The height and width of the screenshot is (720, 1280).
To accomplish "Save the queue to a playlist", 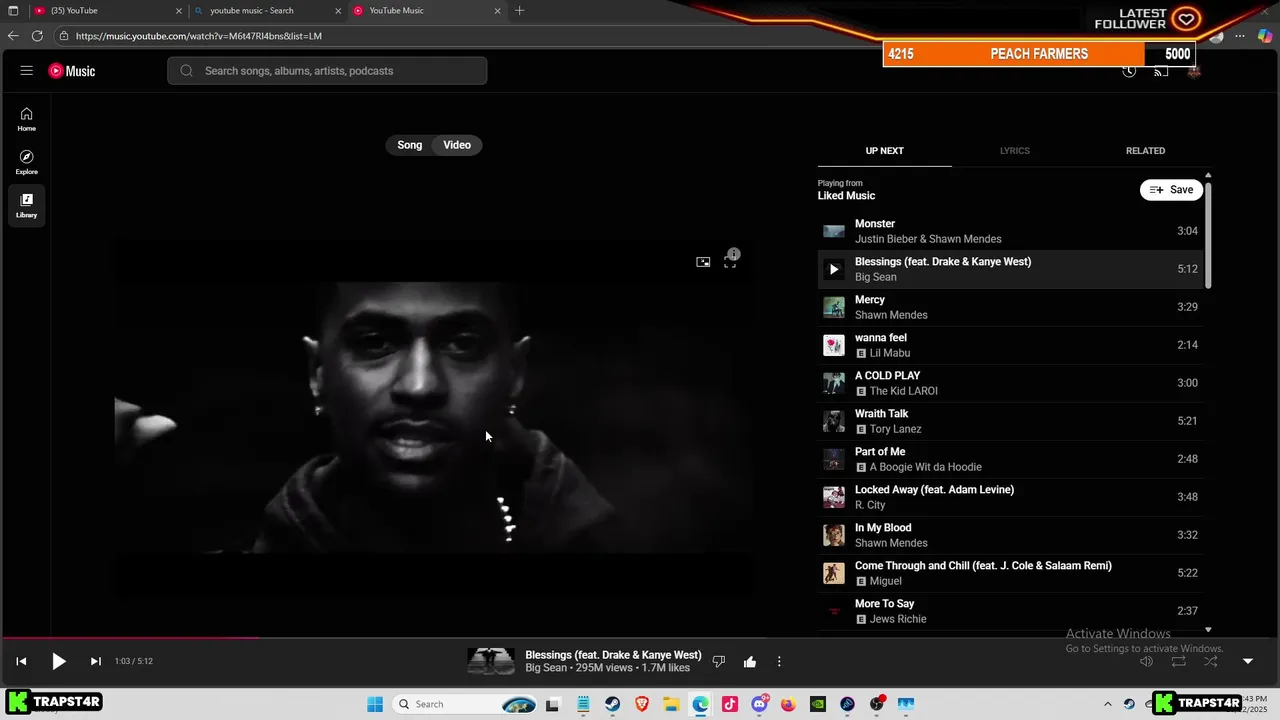I will [1171, 190].
